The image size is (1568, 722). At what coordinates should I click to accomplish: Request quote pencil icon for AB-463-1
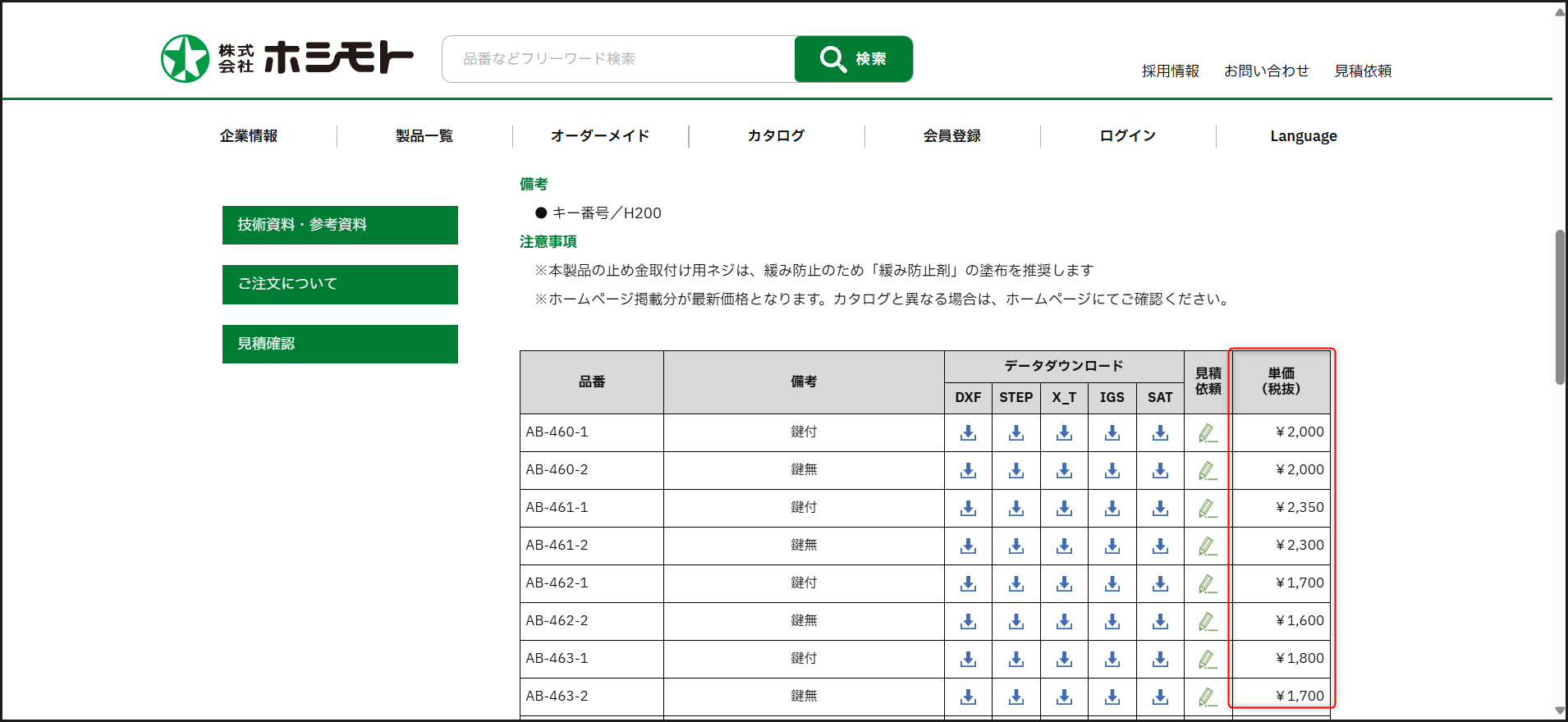tap(1207, 659)
